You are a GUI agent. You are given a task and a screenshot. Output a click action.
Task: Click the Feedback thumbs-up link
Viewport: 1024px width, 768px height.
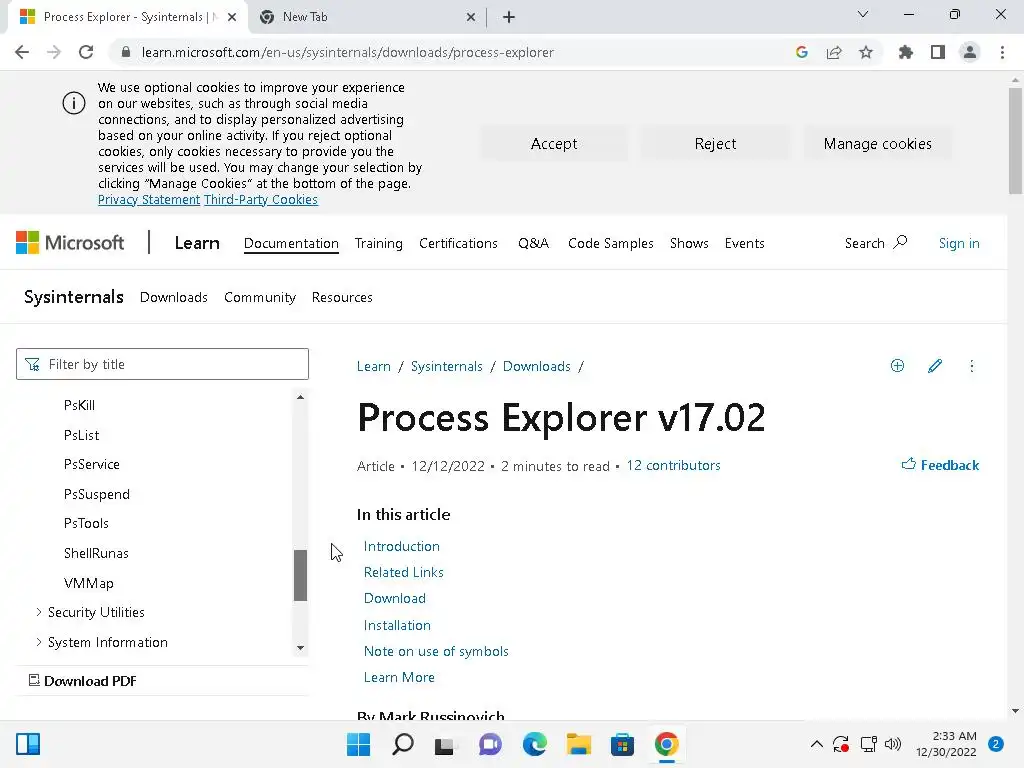[940, 465]
